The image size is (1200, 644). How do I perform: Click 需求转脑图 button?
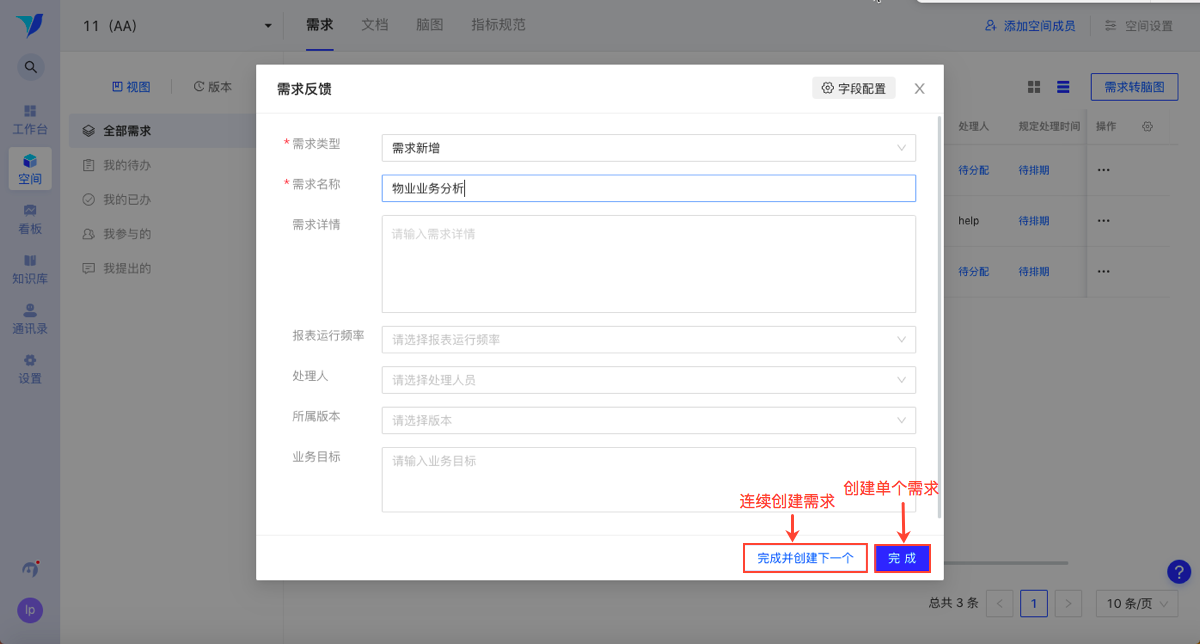coord(1134,87)
